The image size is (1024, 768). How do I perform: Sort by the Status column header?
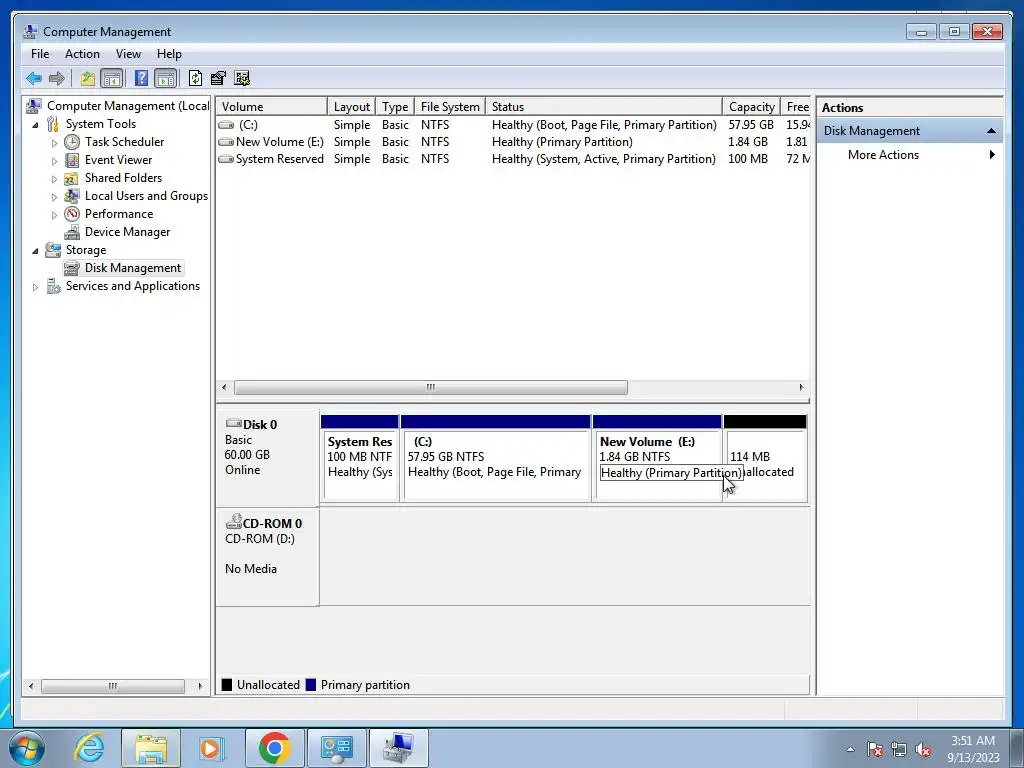click(x=603, y=106)
